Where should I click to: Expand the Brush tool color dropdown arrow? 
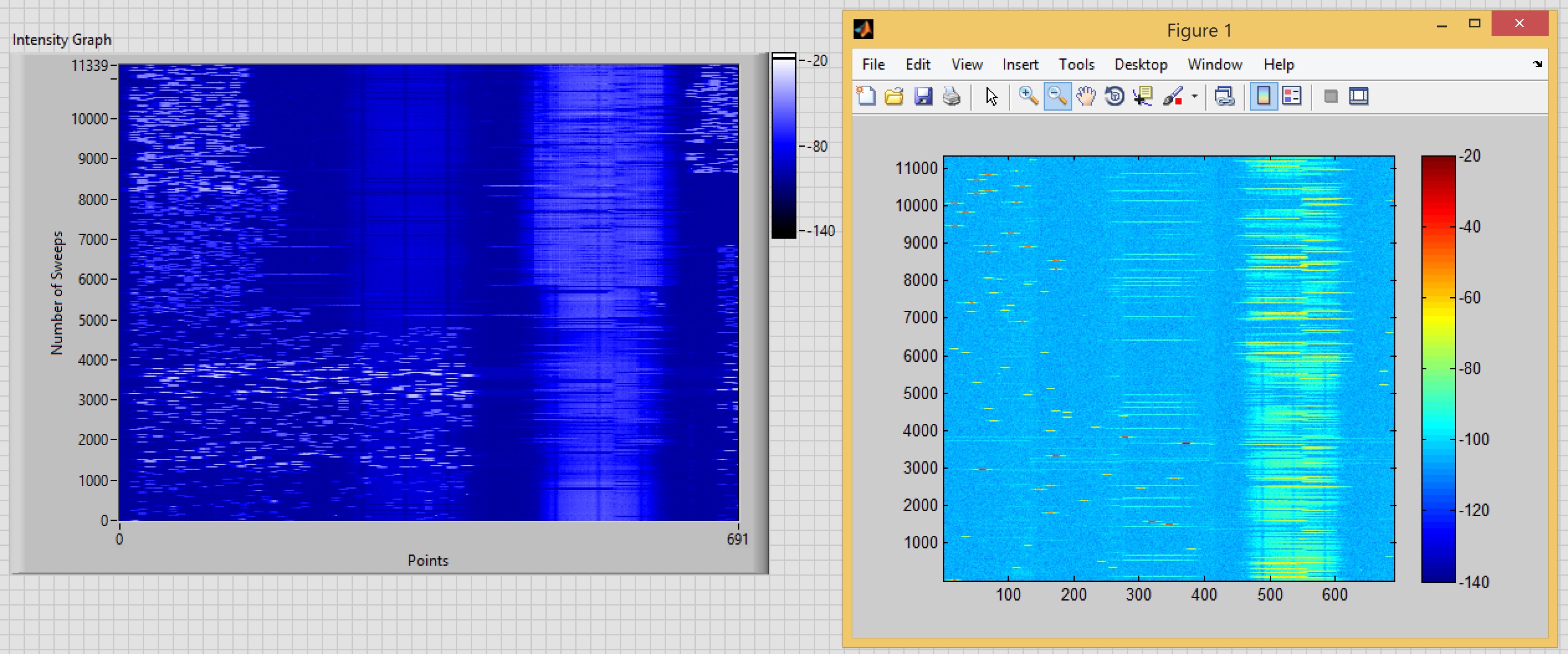1195,96
